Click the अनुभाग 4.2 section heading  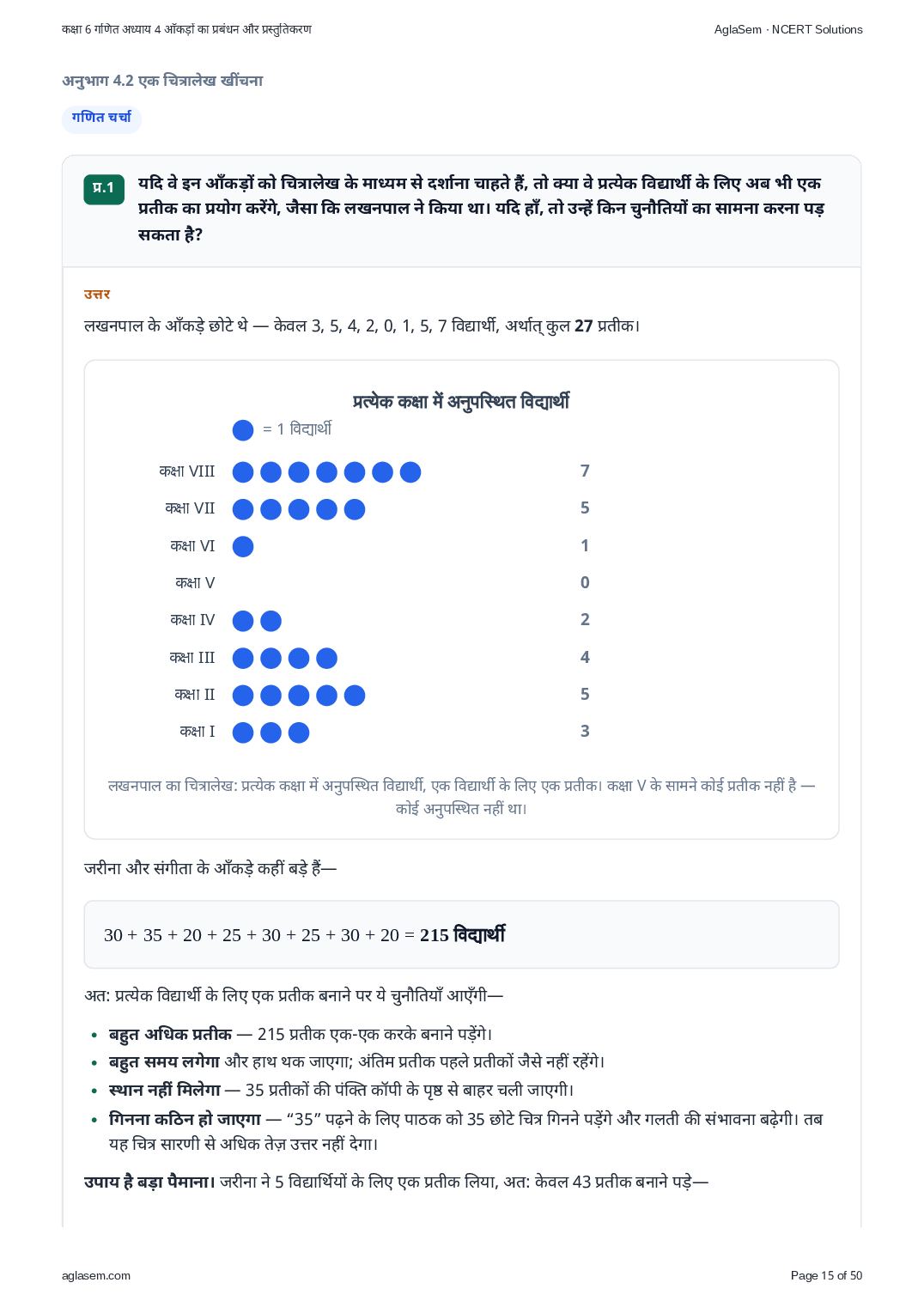(162, 81)
